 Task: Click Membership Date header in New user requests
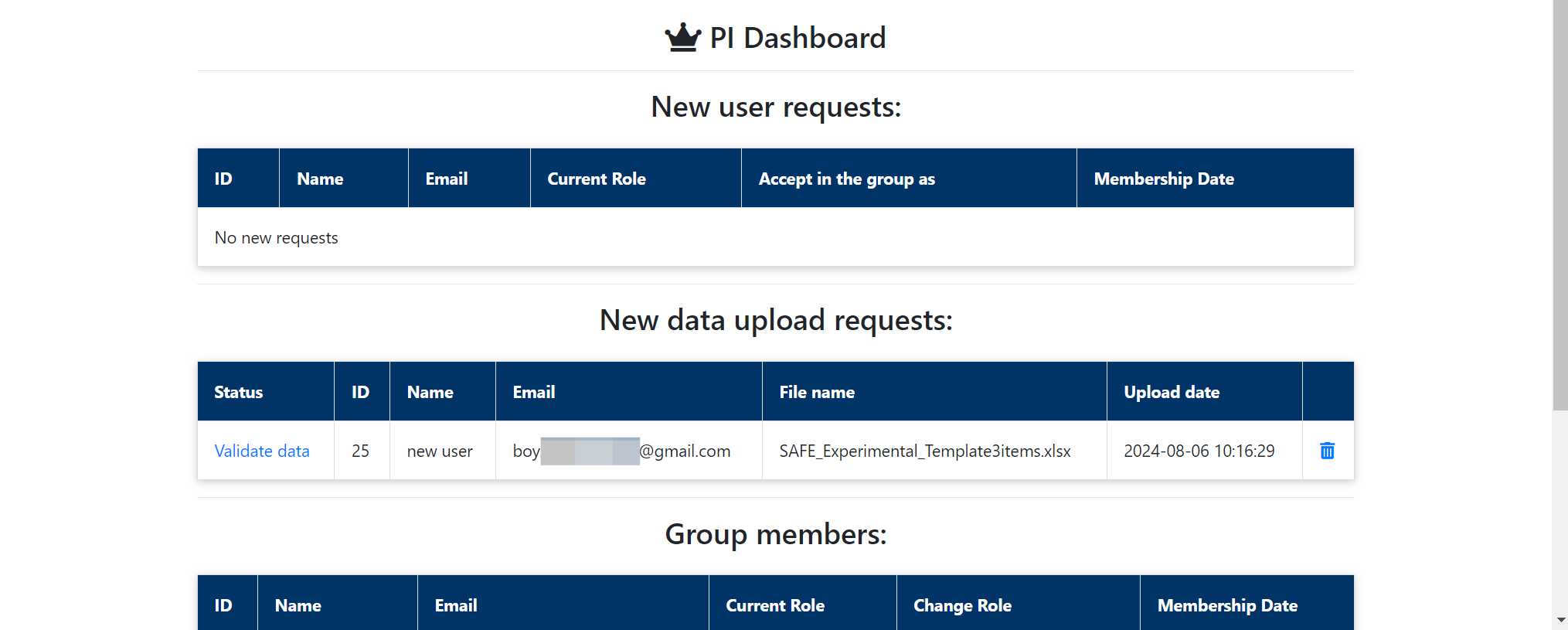tap(1216, 179)
